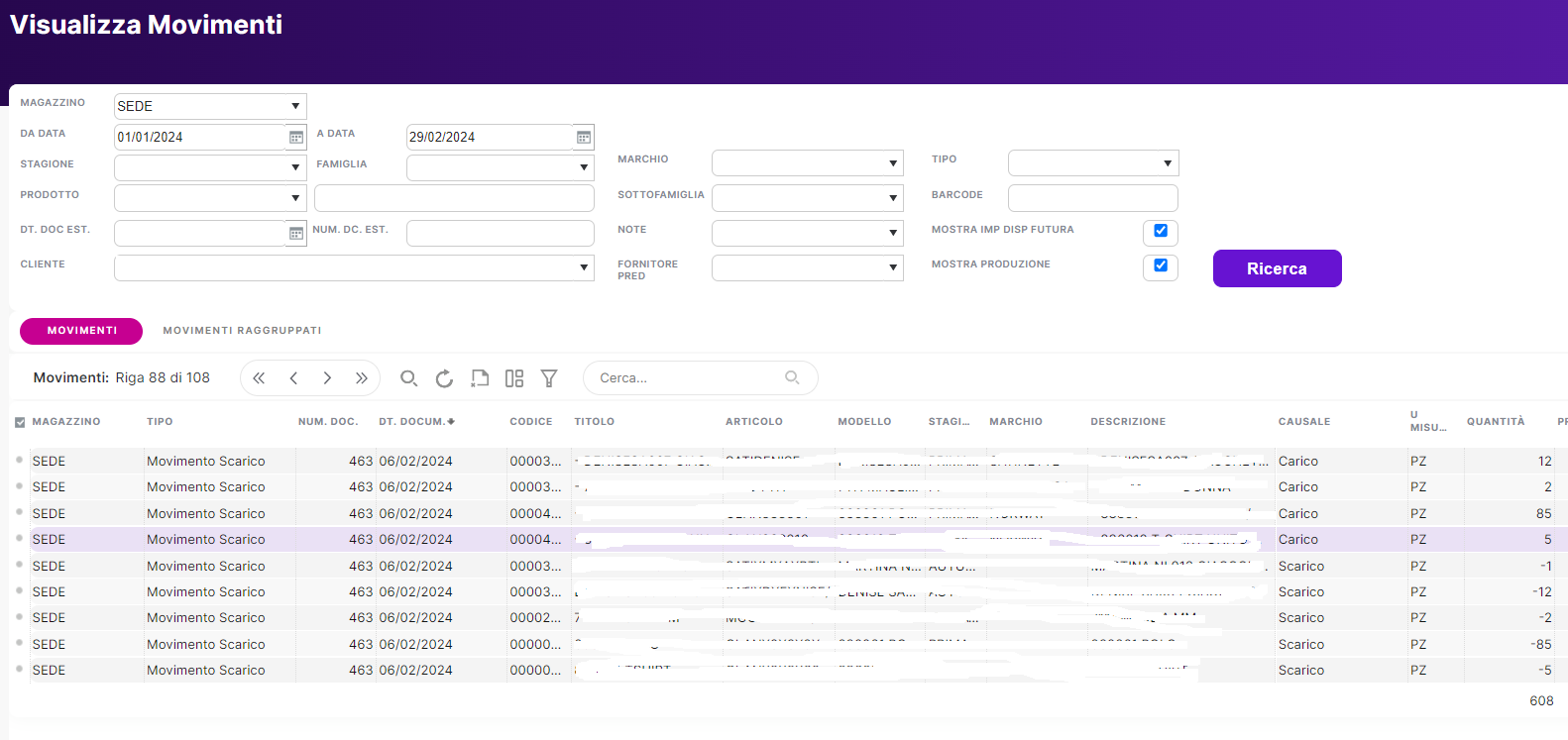Expand the Cliente dropdown
Image resolution: width=1568 pixels, height=740 pixels.
[353, 267]
